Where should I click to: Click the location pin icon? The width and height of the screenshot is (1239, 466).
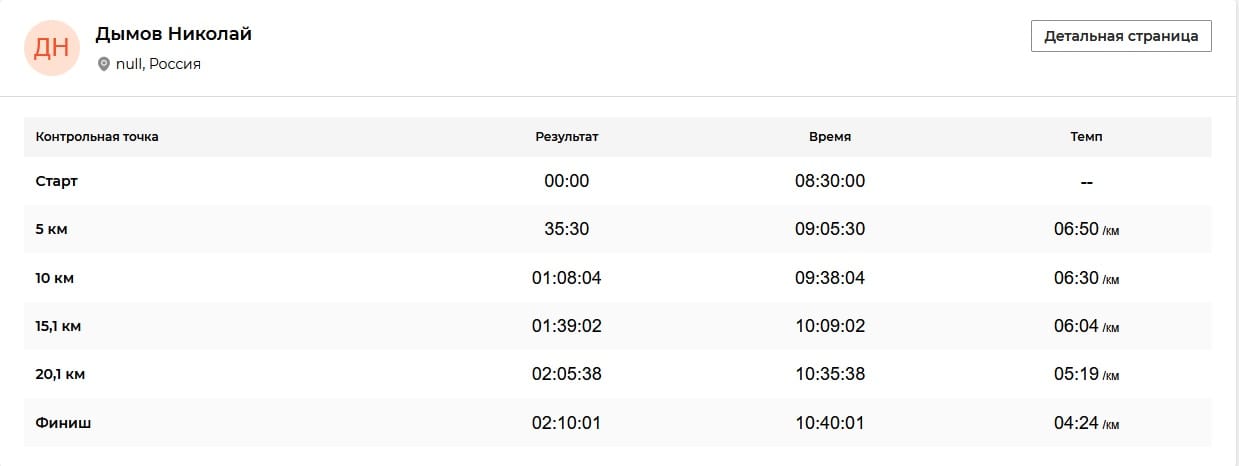click(x=103, y=64)
